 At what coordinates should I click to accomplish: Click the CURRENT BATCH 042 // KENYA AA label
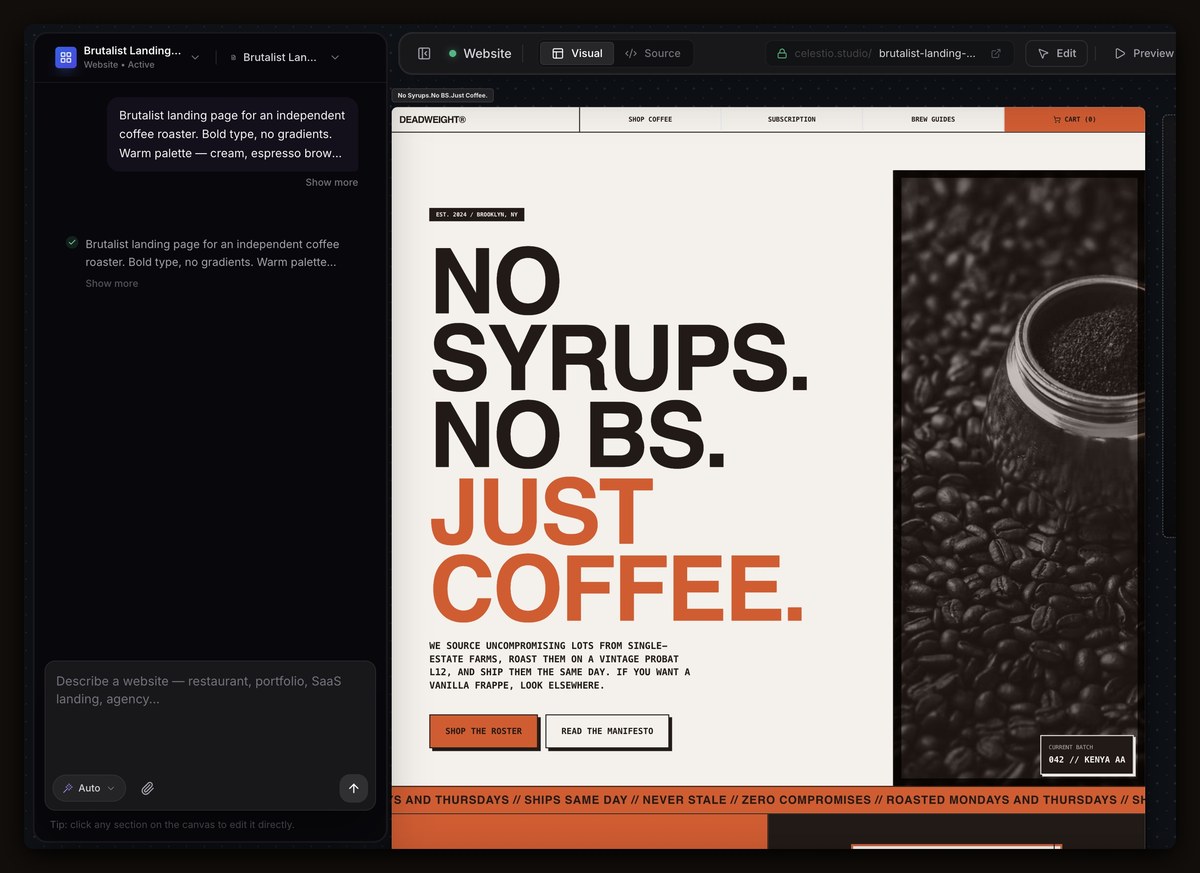[x=1087, y=755]
